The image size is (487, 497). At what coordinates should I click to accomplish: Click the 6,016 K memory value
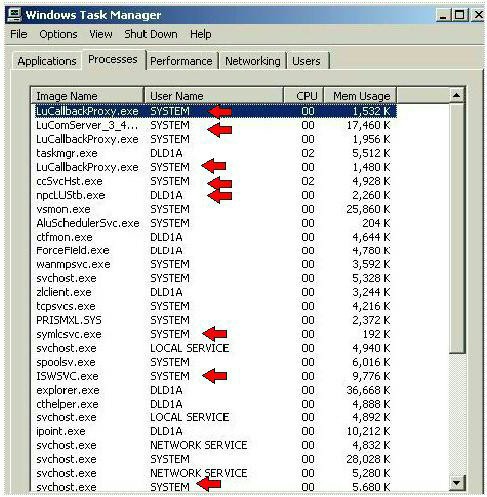click(371, 362)
